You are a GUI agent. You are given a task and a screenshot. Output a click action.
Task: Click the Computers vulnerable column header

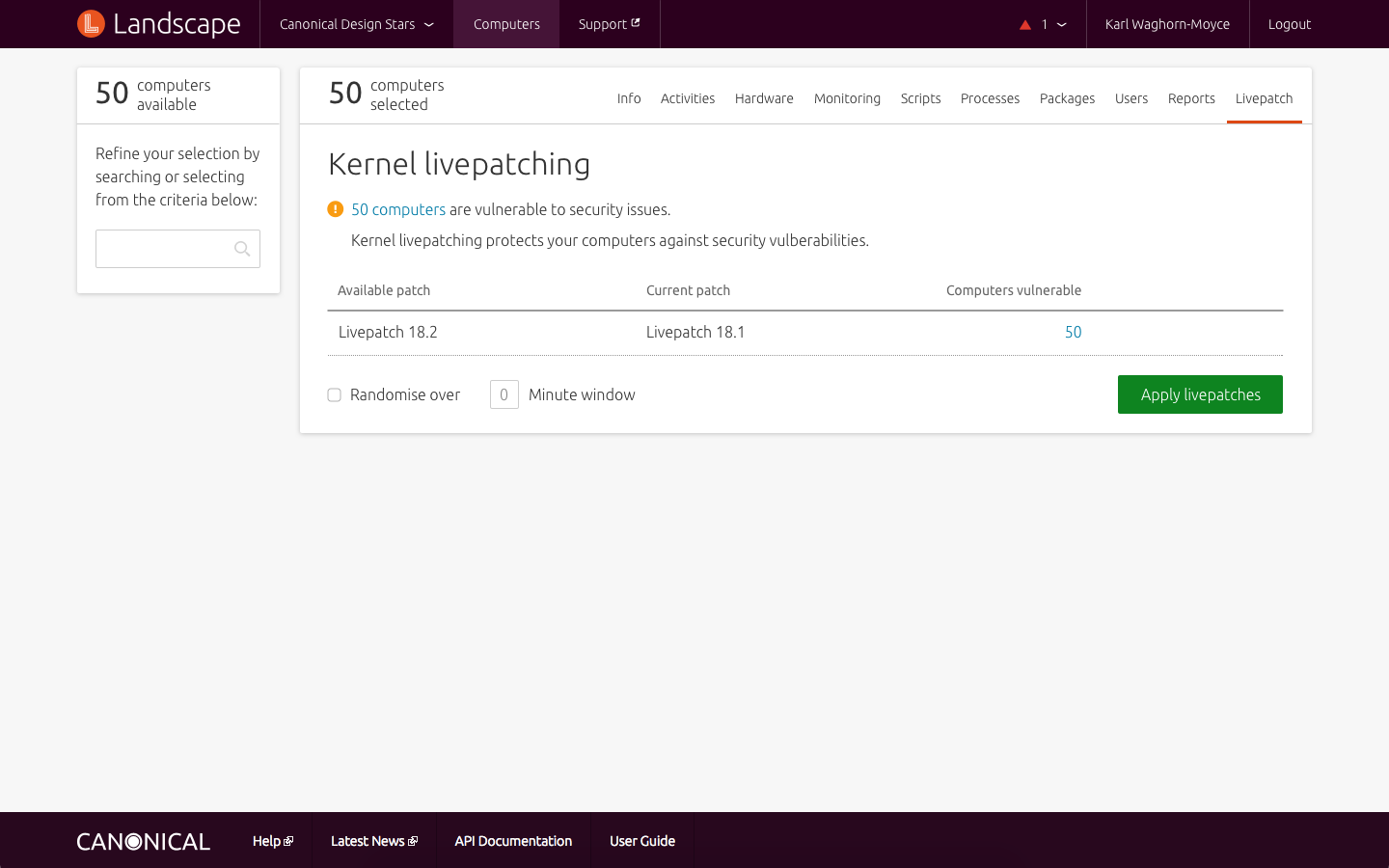[x=1014, y=290]
